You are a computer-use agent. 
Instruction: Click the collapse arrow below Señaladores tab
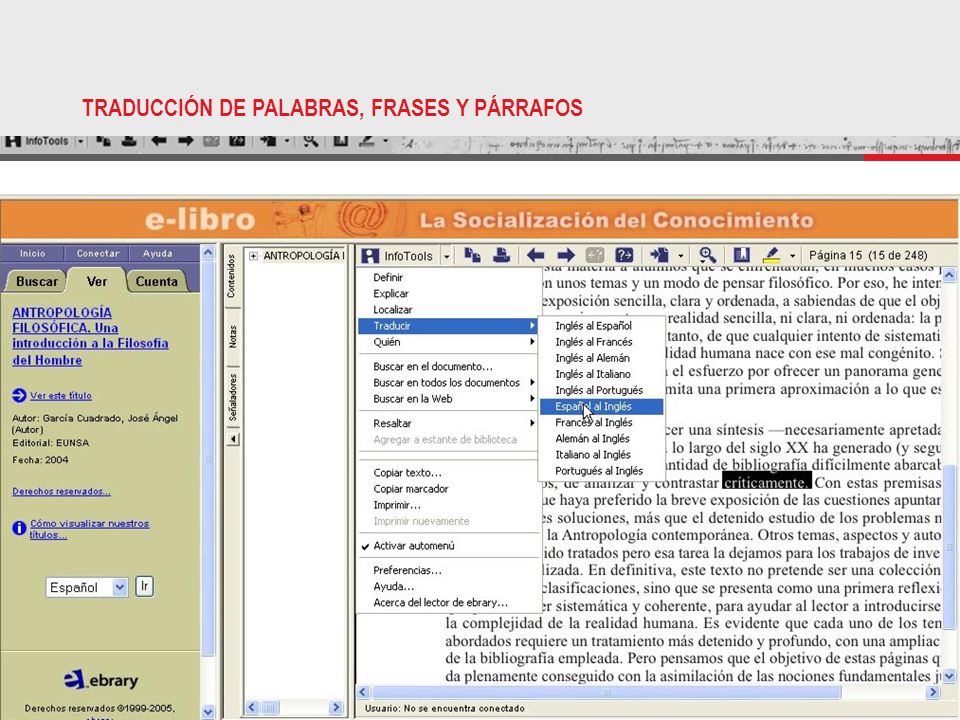tap(233, 439)
